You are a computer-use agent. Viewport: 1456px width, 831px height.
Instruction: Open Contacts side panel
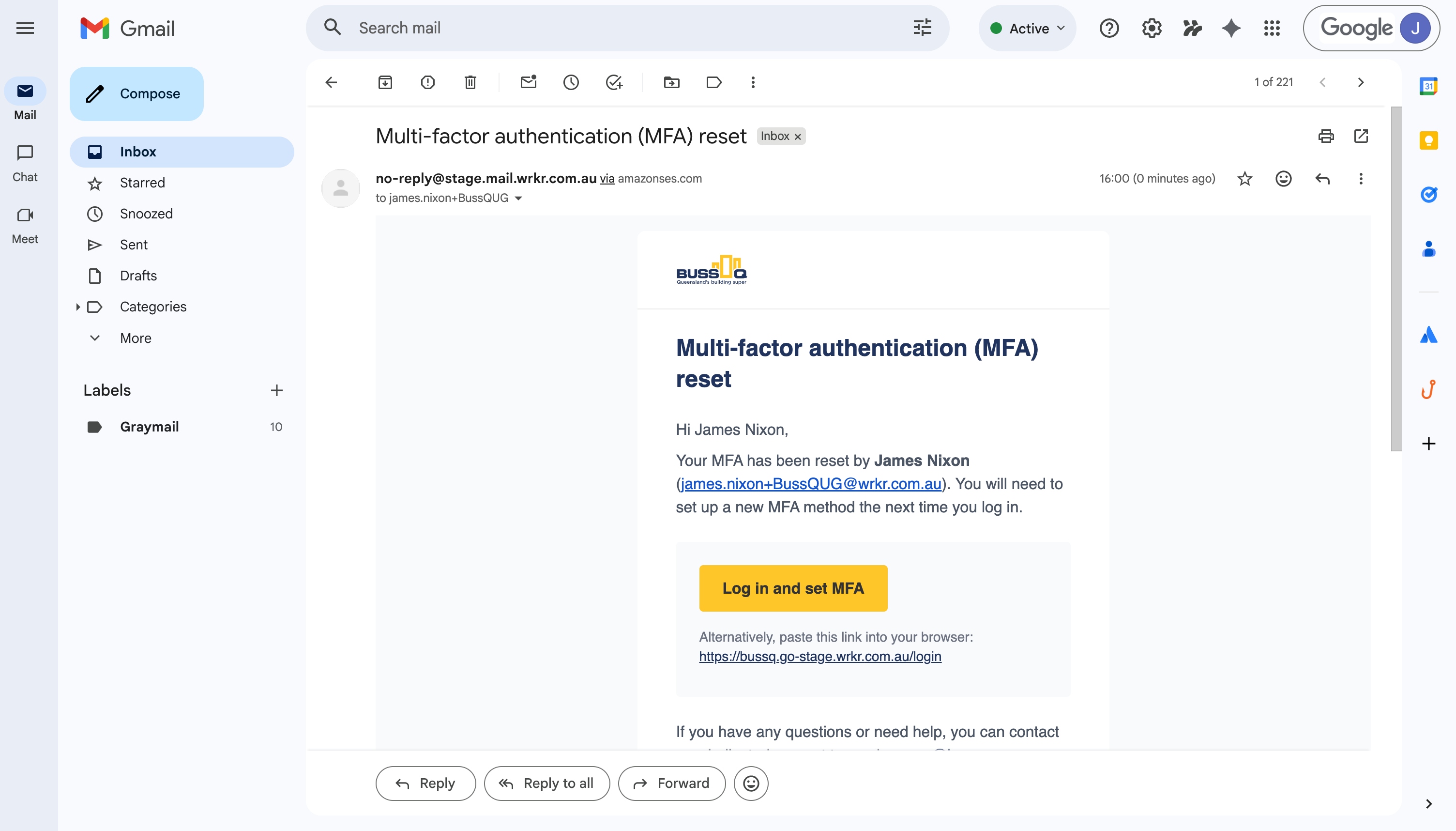(1428, 249)
